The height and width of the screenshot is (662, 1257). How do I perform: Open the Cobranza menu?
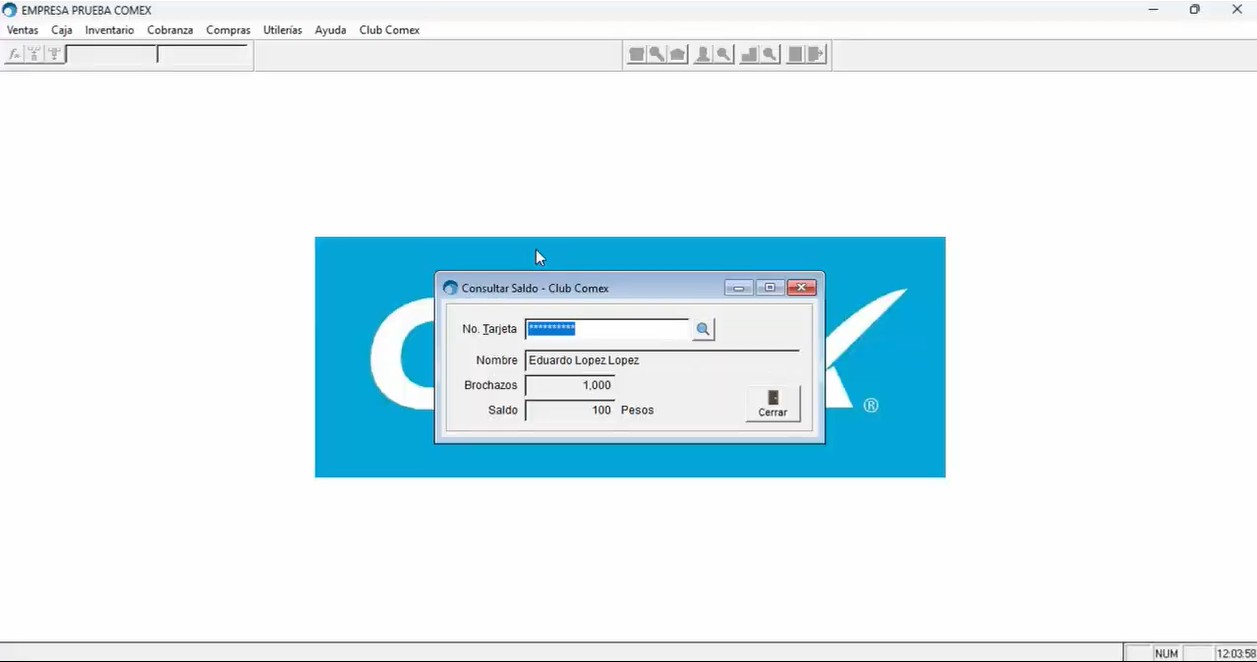(170, 30)
